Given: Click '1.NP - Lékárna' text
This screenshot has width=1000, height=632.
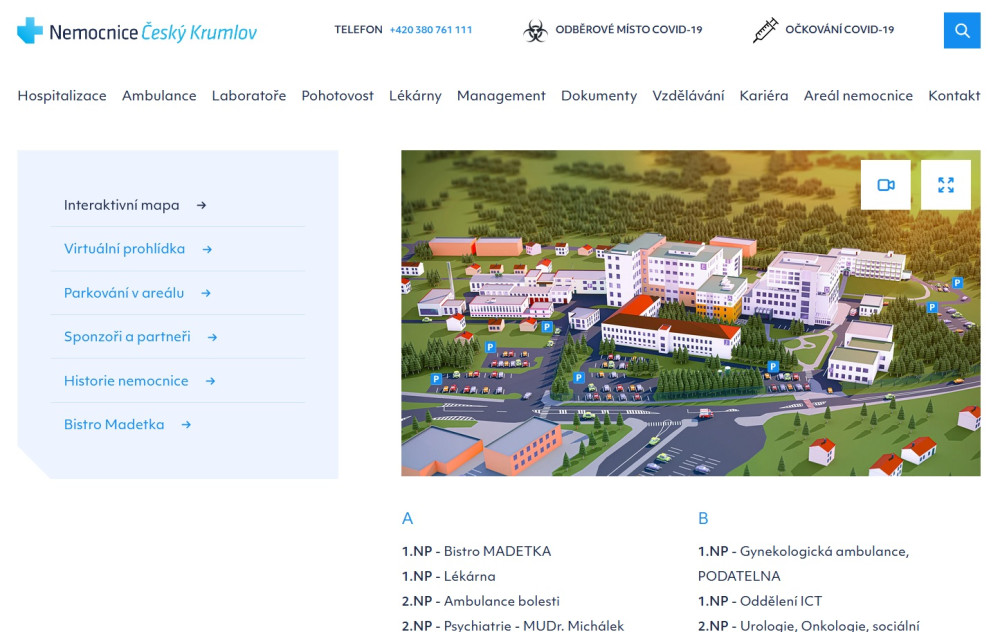Looking at the screenshot, I should point(448,576).
